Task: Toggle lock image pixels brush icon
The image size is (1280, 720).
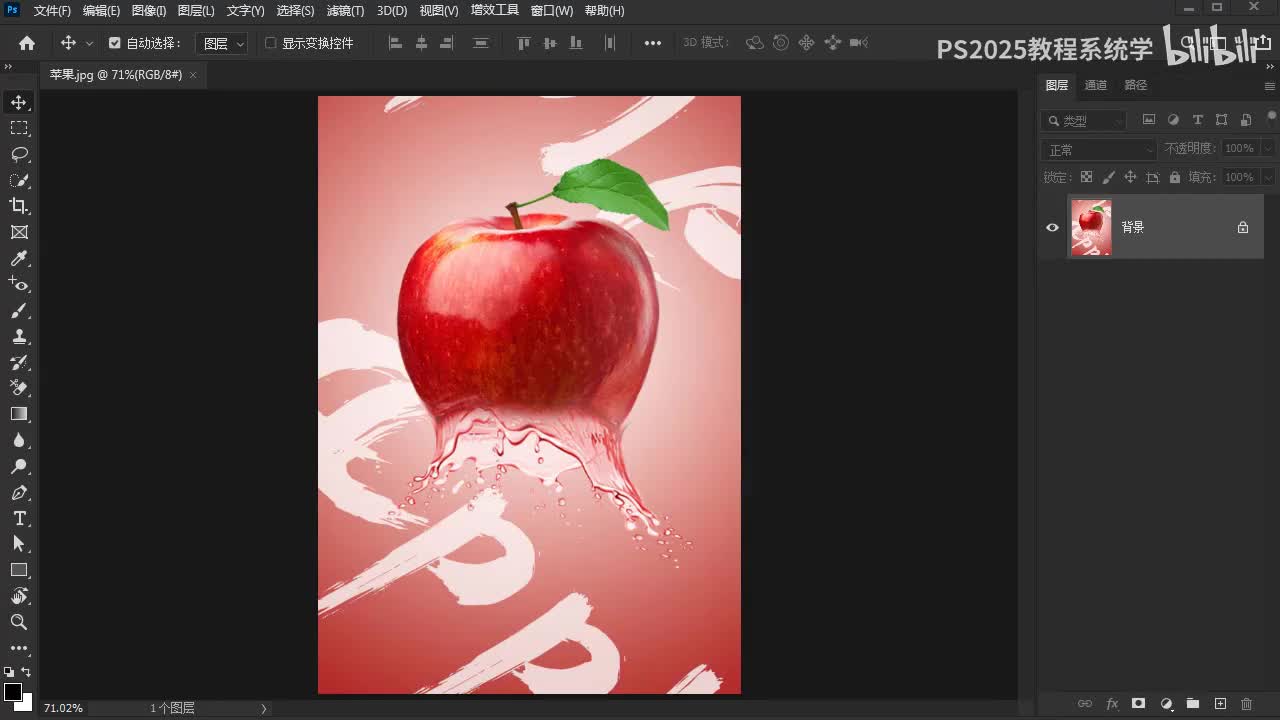Action: (1108, 177)
